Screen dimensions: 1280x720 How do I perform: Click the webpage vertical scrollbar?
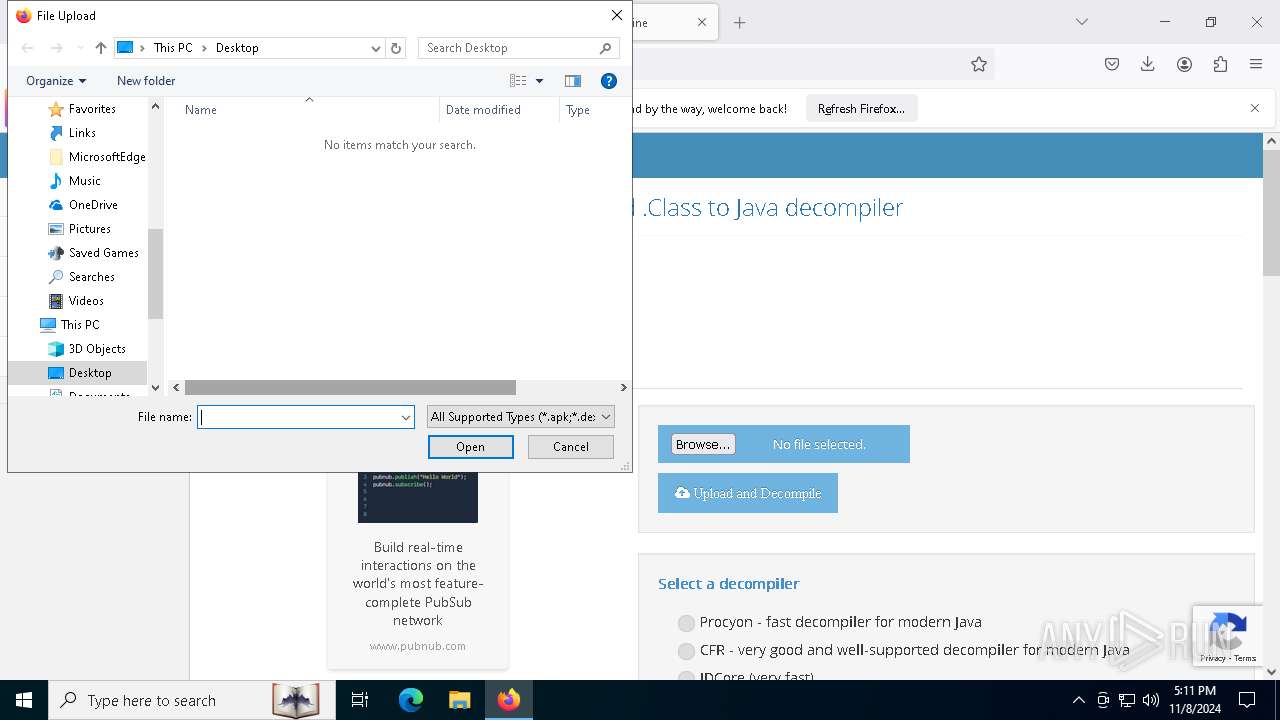click(x=1271, y=214)
